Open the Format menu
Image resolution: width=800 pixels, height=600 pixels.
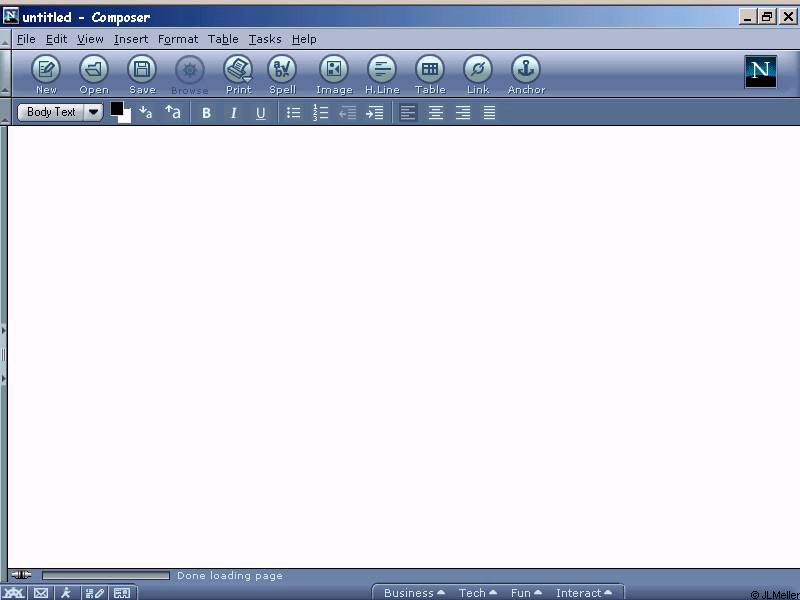178,39
